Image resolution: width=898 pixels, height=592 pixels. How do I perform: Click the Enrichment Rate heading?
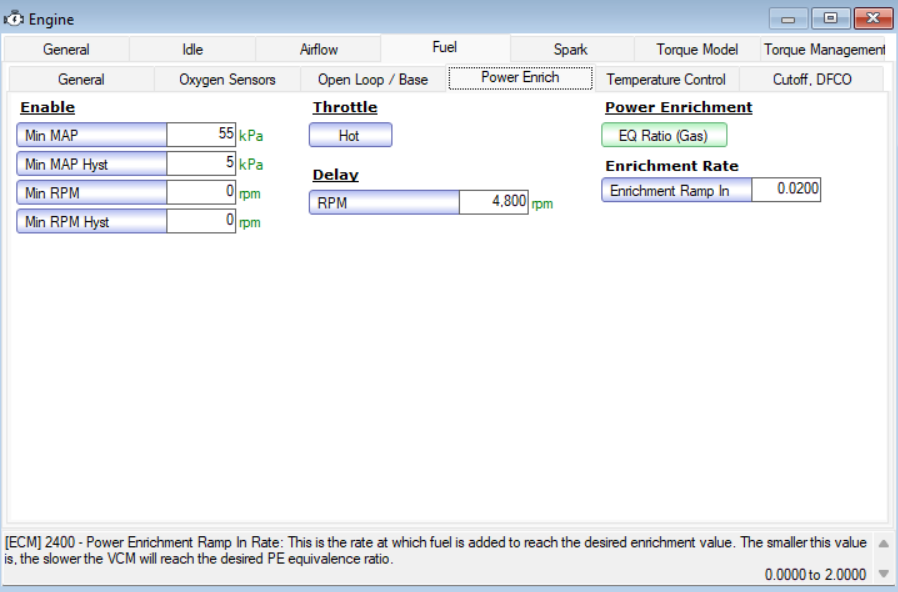672,166
